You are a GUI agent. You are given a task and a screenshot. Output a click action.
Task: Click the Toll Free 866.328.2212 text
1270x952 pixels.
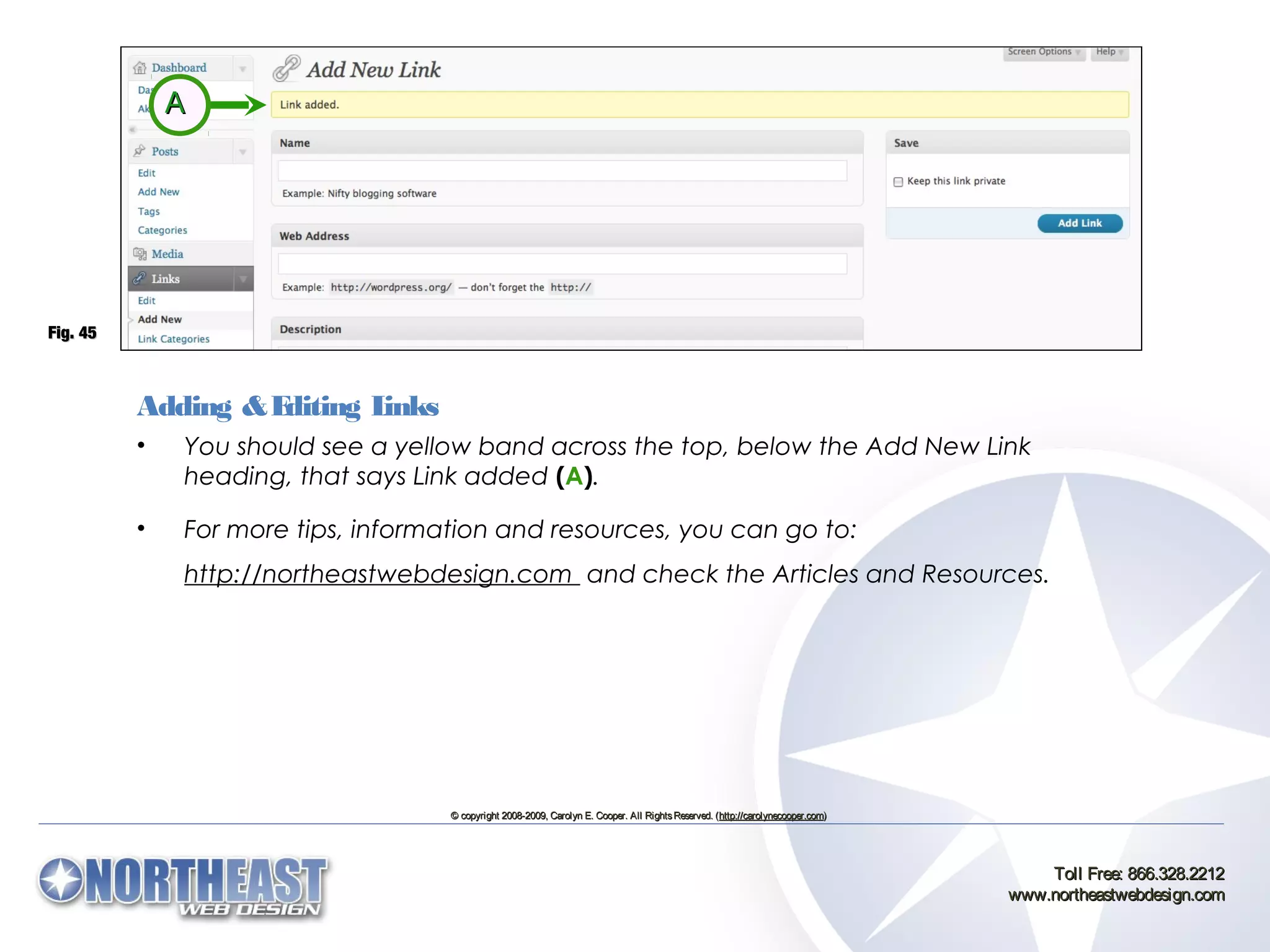(x=1139, y=874)
